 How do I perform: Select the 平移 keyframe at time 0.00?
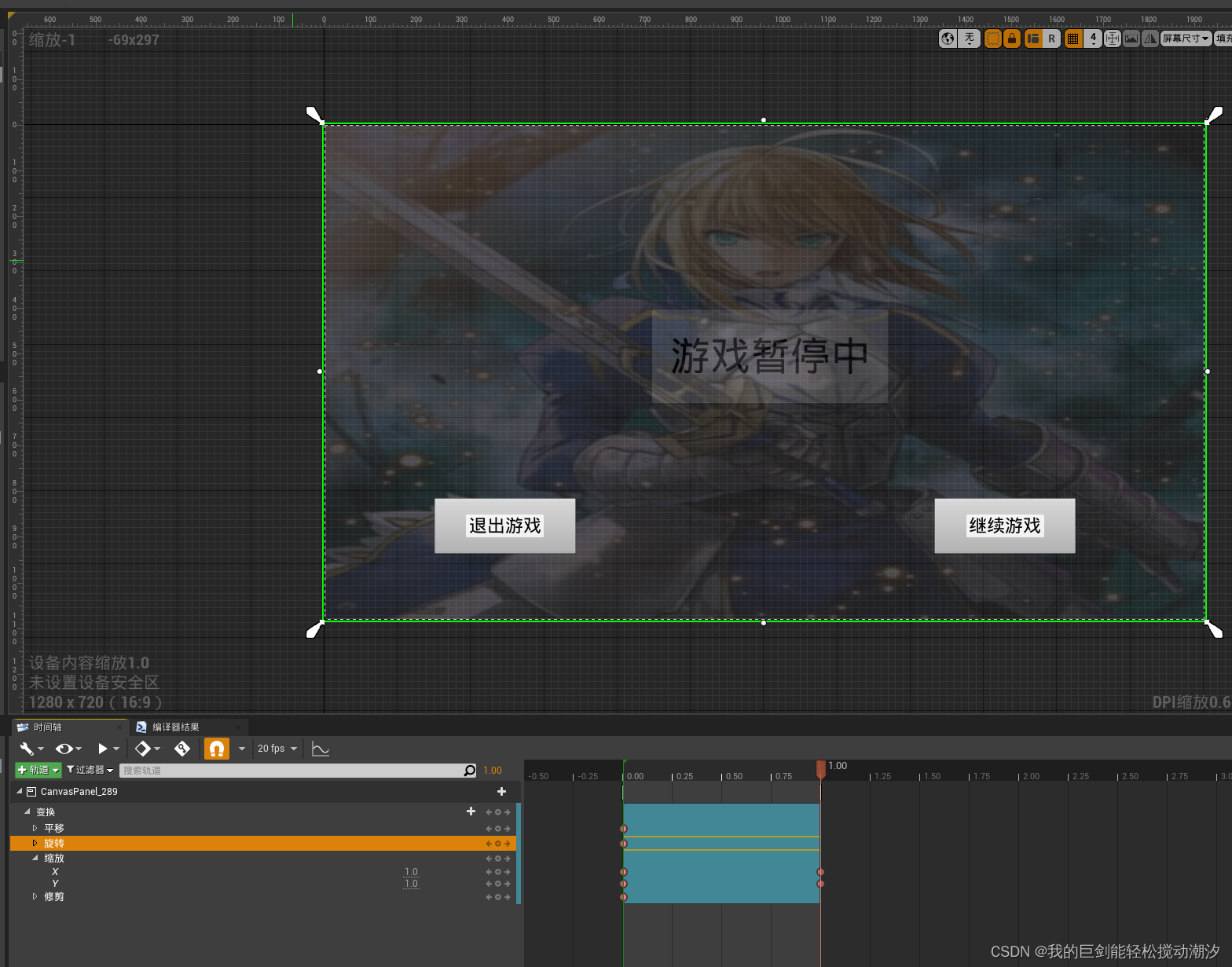pyautogui.click(x=624, y=829)
